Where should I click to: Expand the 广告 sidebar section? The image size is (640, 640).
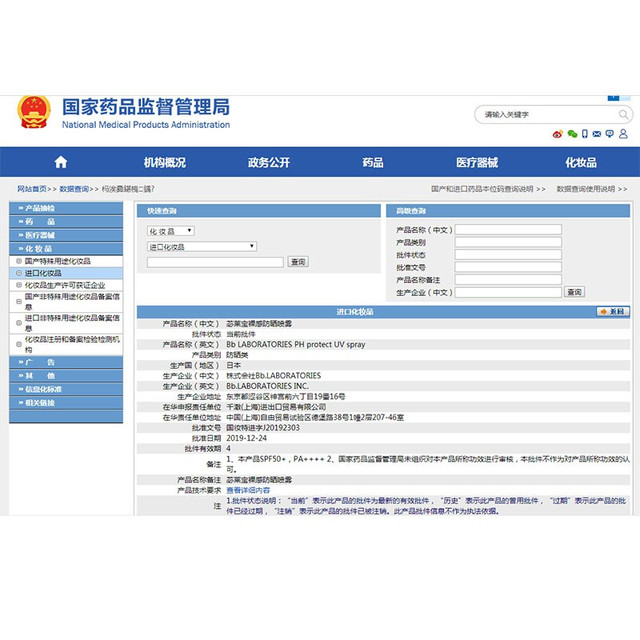click(x=66, y=362)
